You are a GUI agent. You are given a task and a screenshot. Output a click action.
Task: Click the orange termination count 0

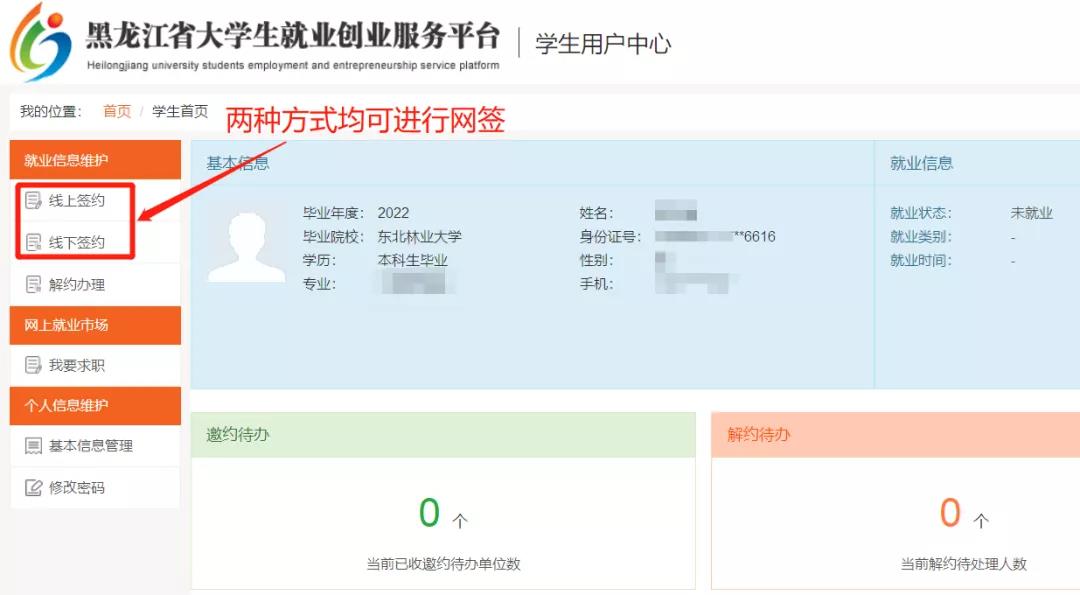(950, 513)
